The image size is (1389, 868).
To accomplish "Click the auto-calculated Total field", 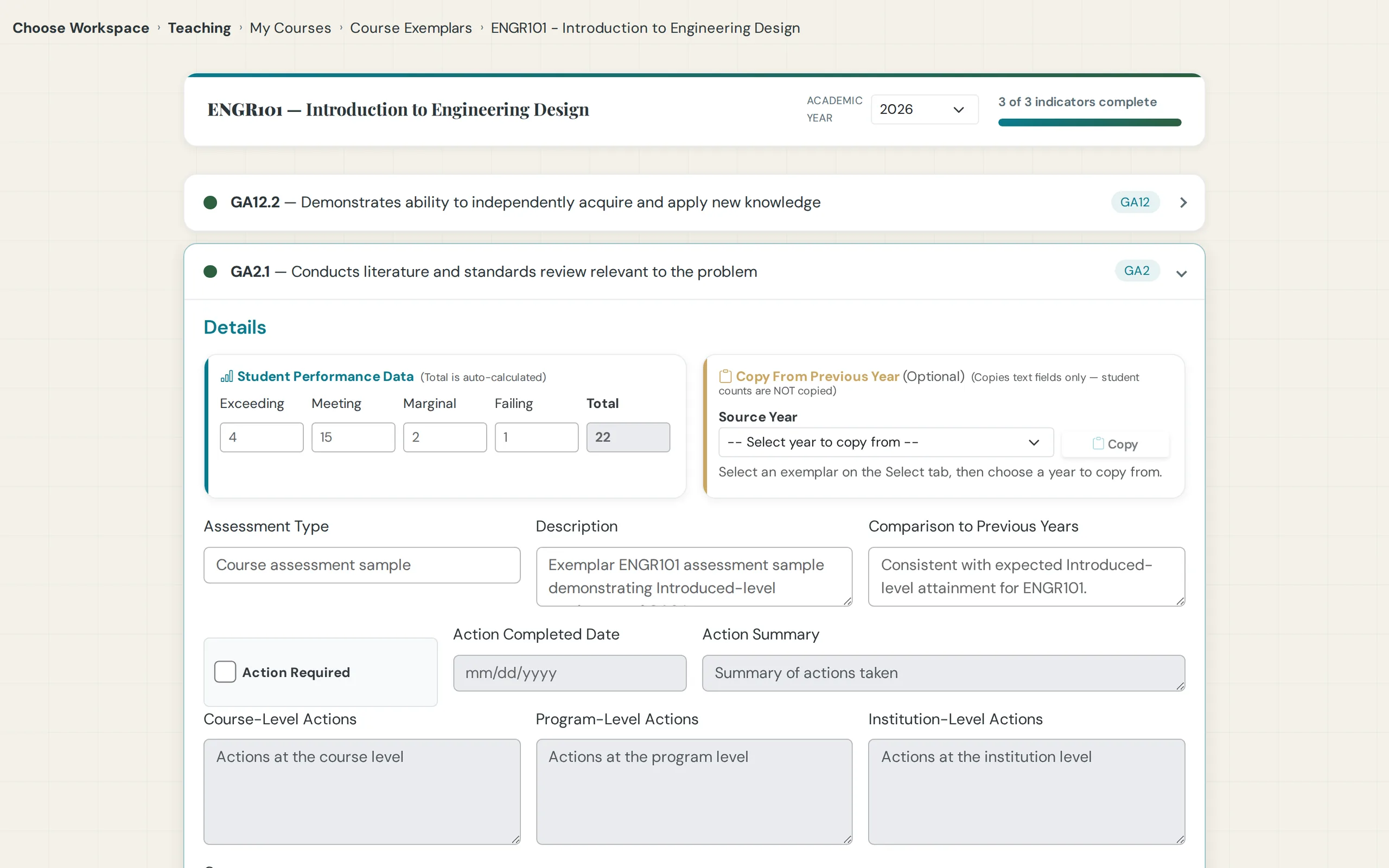I will [x=628, y=437].
